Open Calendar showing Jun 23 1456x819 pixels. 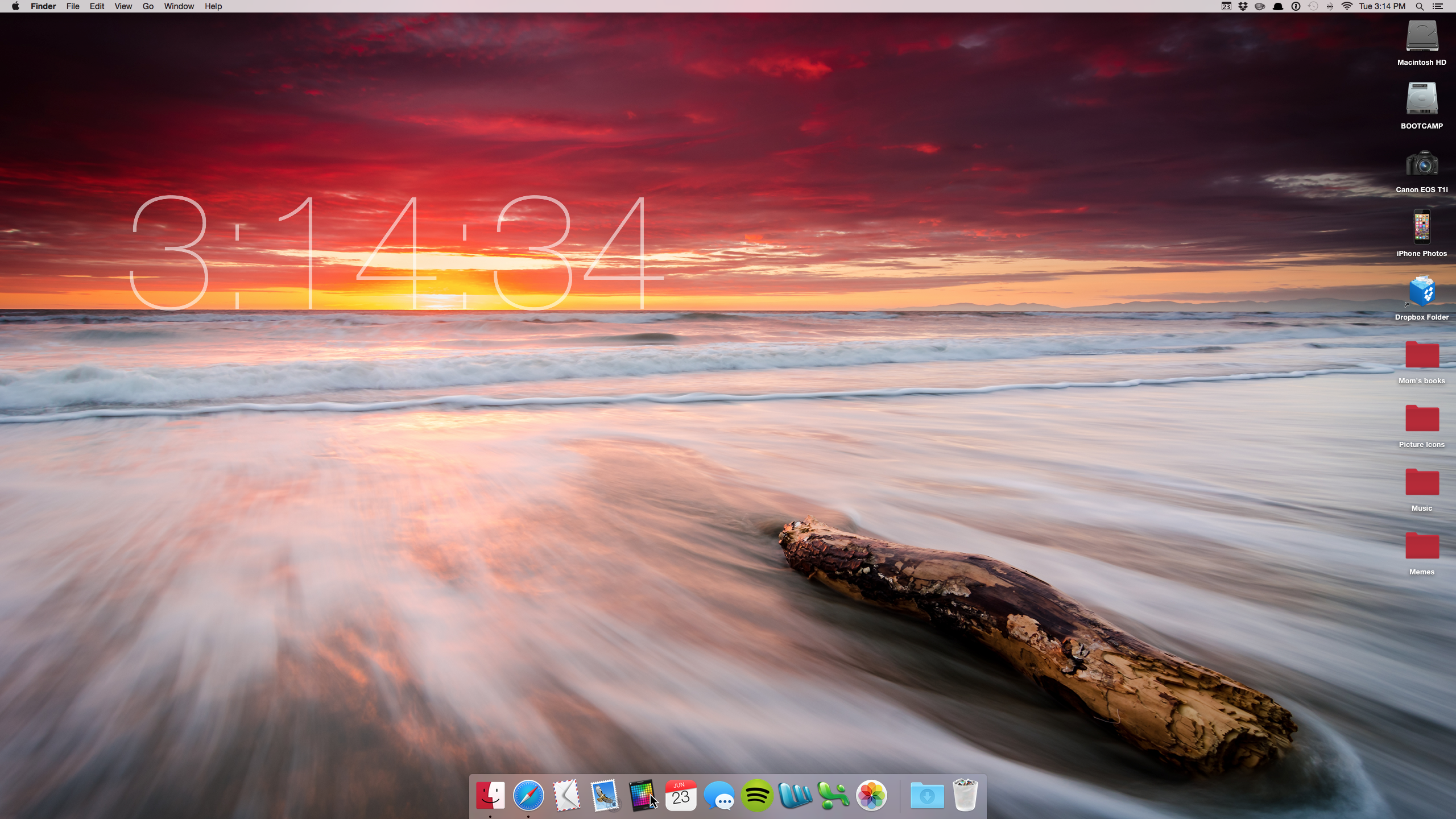pos(681,795)
